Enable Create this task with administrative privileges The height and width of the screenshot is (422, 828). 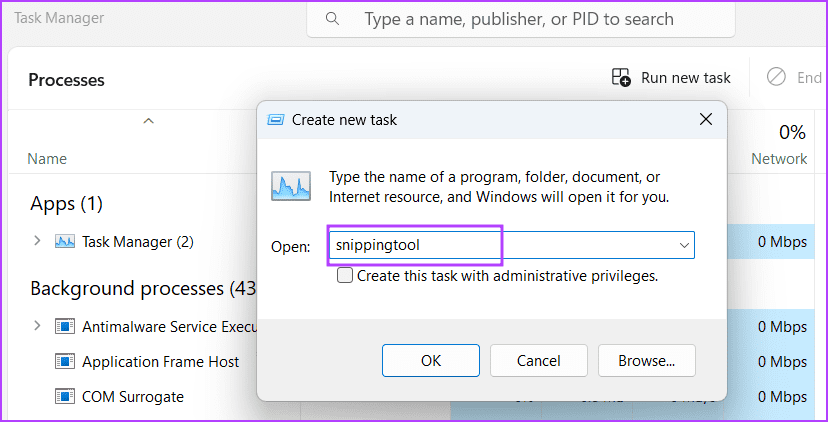tap(345, 276)
